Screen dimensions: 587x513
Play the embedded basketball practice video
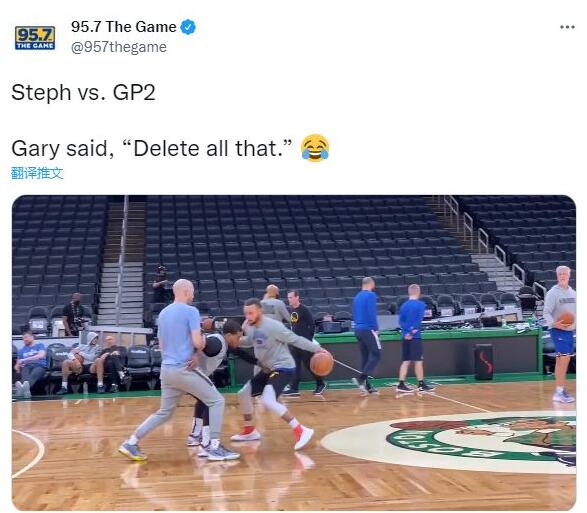pyautogui.click(x=294, y=352)
